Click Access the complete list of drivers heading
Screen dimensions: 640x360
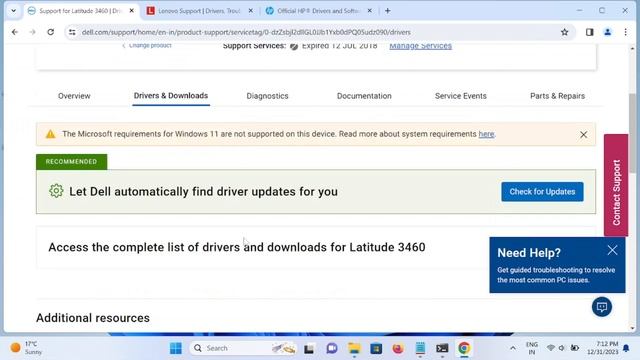click(x=237, y=247)
